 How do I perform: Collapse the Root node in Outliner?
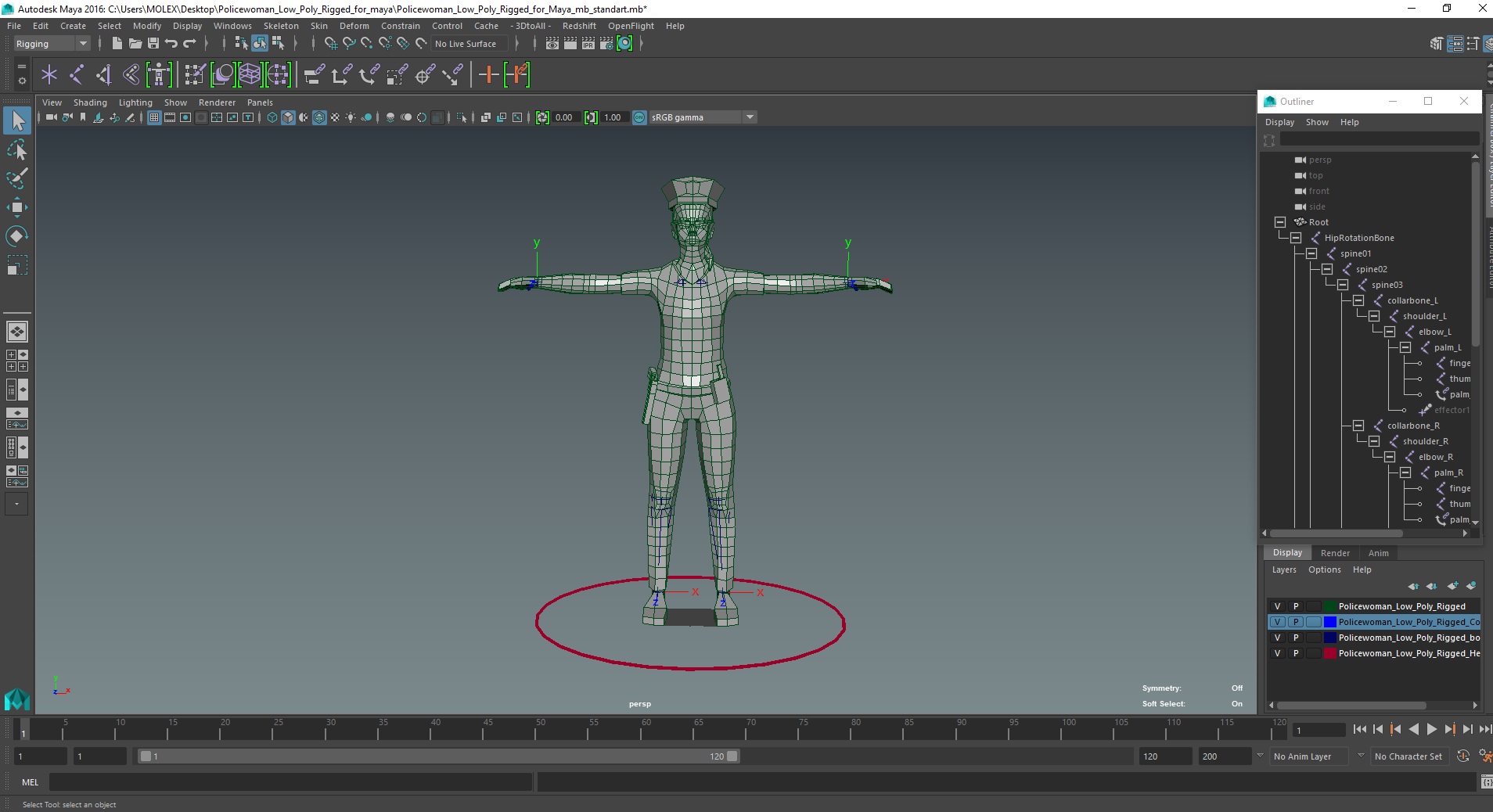click(1280, 222)
